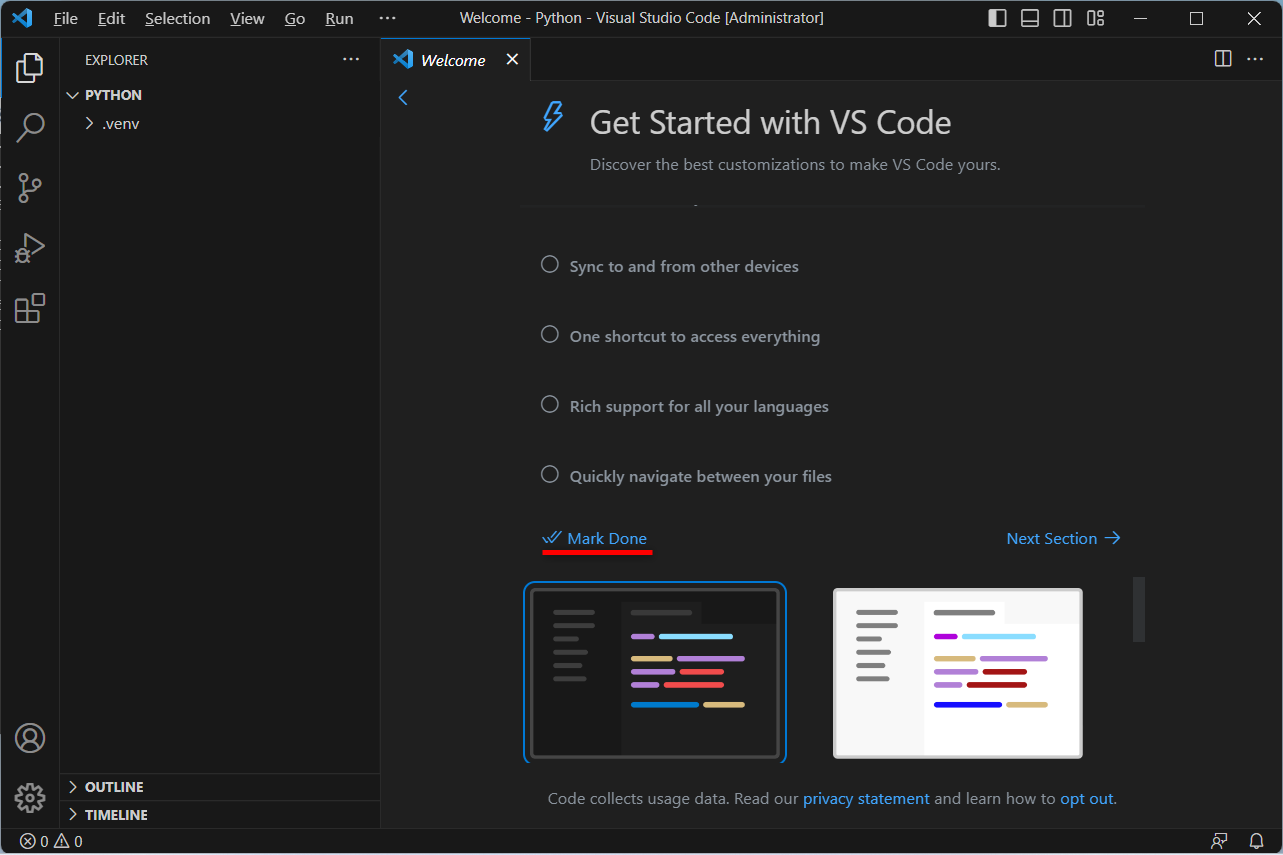Open the Run menu
This screenshot has width=1283, height=855.
[338, 18]
